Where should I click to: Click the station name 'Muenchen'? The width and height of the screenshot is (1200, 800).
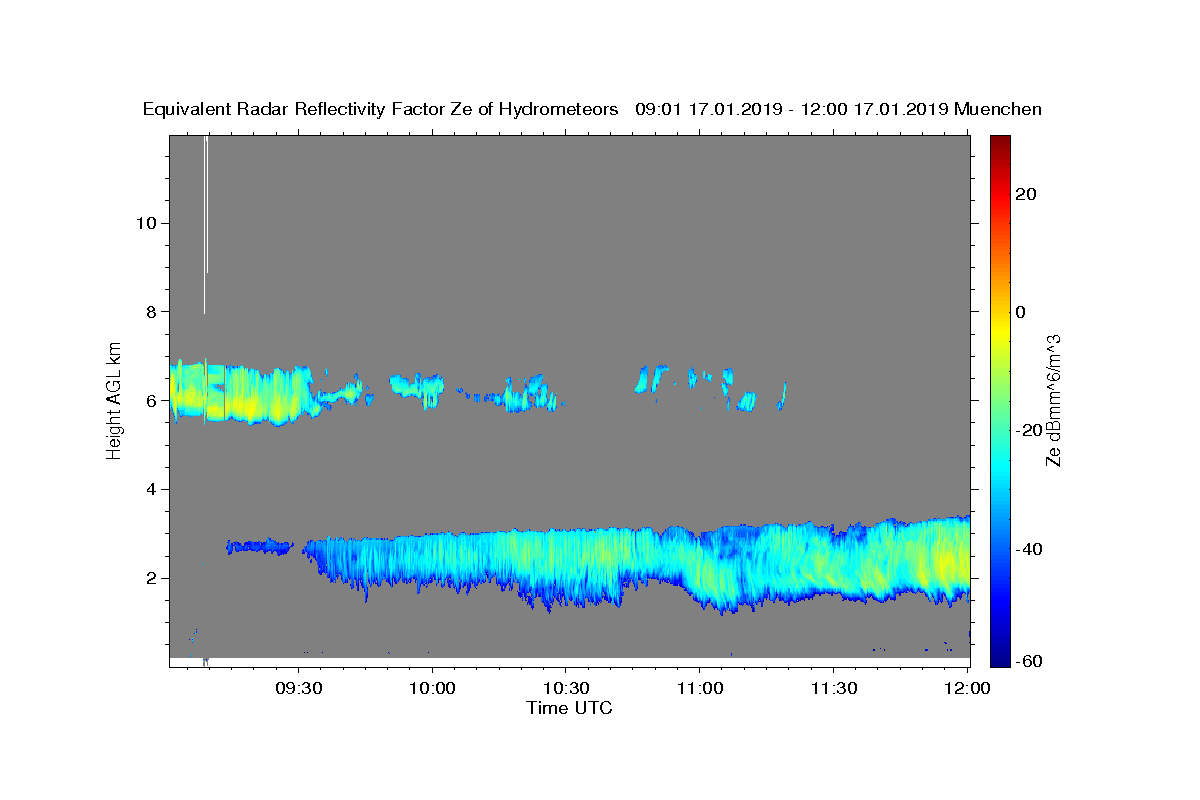[998, 109]
